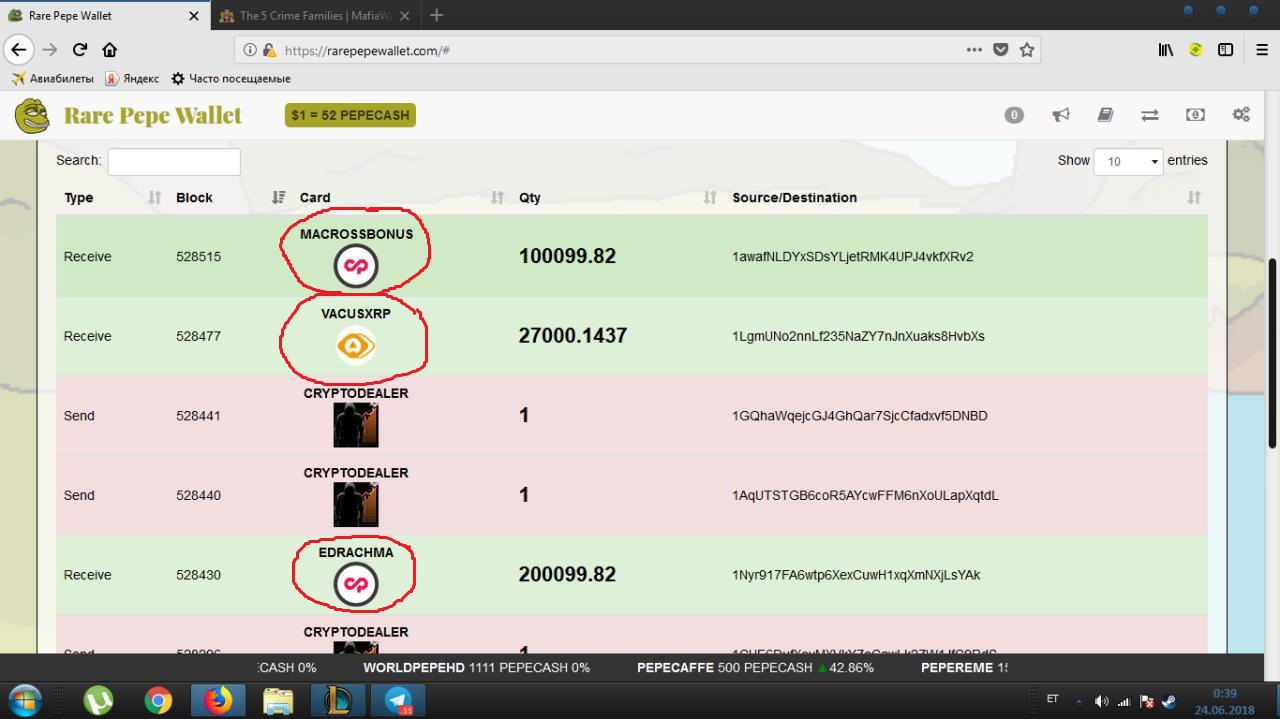The width and height of the screenshot is (1280, 719).
Task: Open the exchange arrows icon
Action: pyautogui.click(x=1150, y=115)
